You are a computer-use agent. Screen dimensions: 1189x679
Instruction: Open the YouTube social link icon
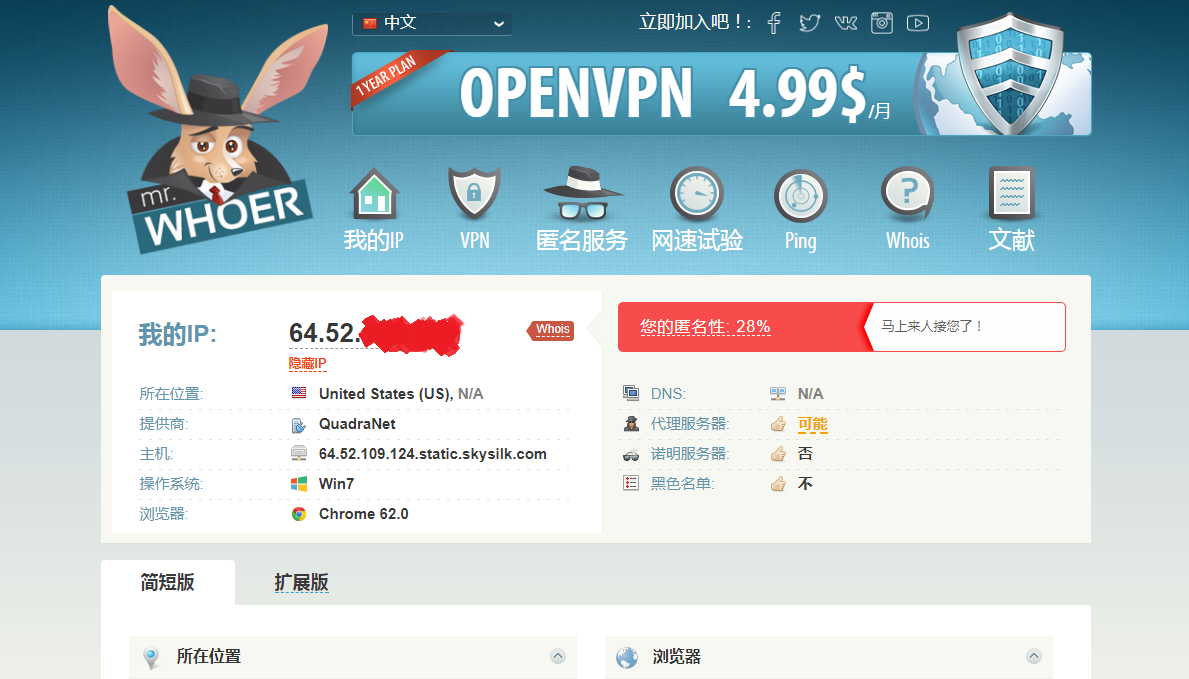click(x=918, y=23)
